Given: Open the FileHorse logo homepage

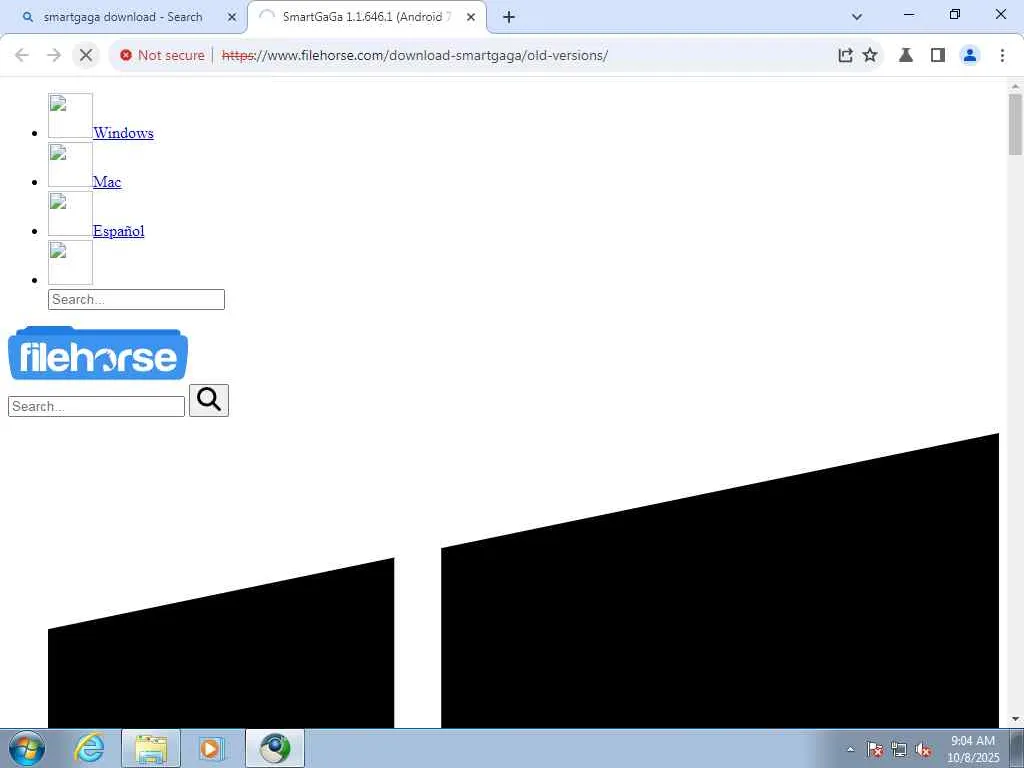Looking at the screenshot, I should [98, 353].
